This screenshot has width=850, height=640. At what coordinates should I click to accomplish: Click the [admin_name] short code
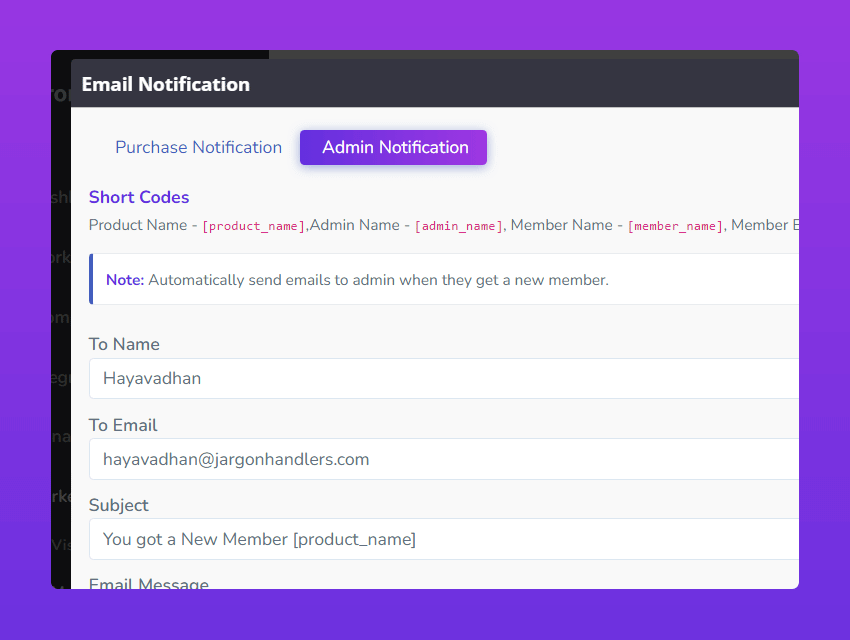click(459, 226)
